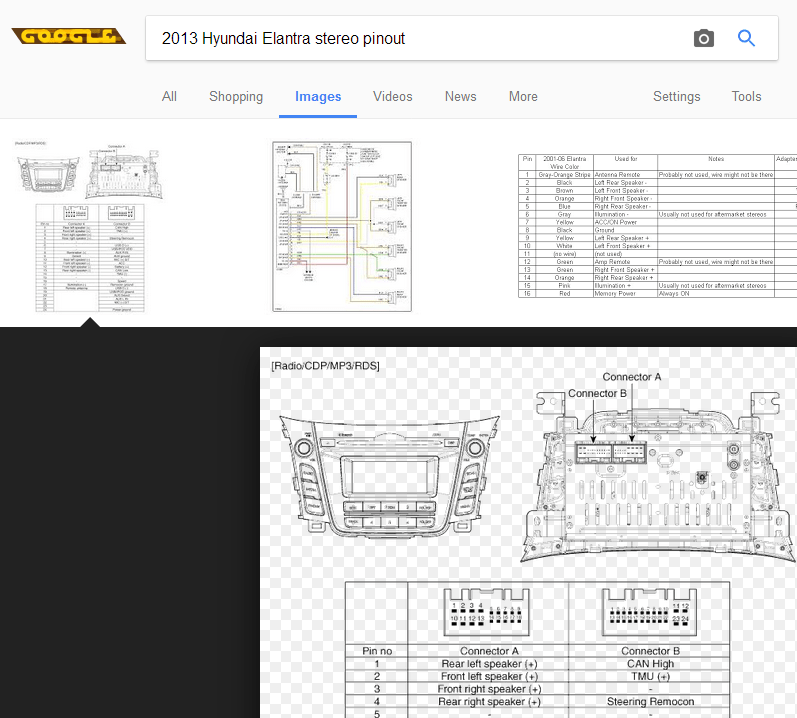The image size is (797, 718).
Task: Click the 'Connector B' header cell
Action: pos(650,651)
